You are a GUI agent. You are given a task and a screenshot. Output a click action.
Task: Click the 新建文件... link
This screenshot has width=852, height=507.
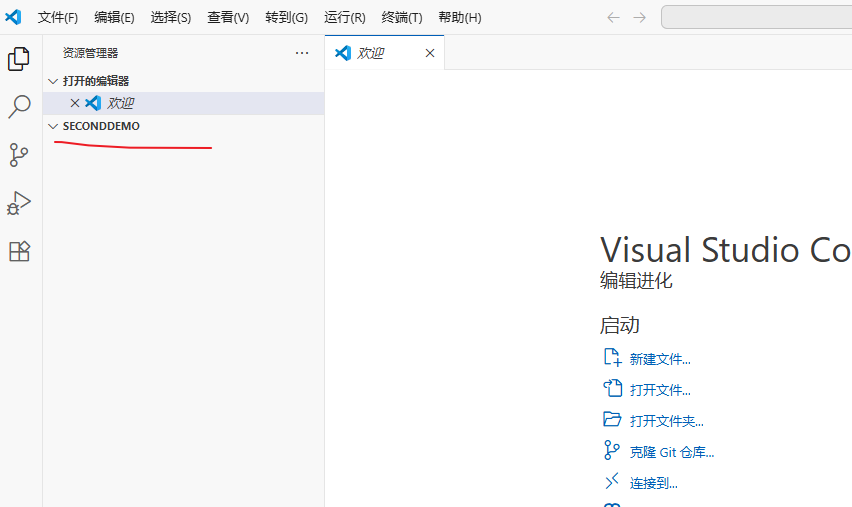[x=660, y=359]
